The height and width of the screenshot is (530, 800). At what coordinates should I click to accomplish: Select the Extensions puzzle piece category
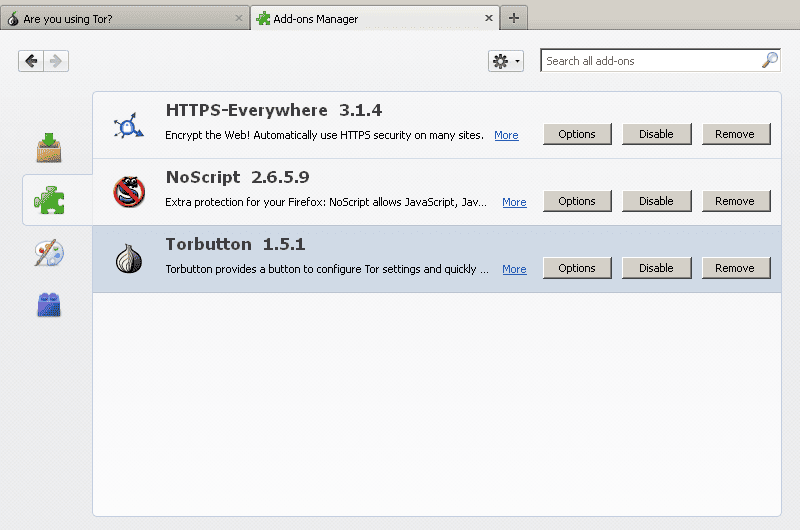[49, 200]
